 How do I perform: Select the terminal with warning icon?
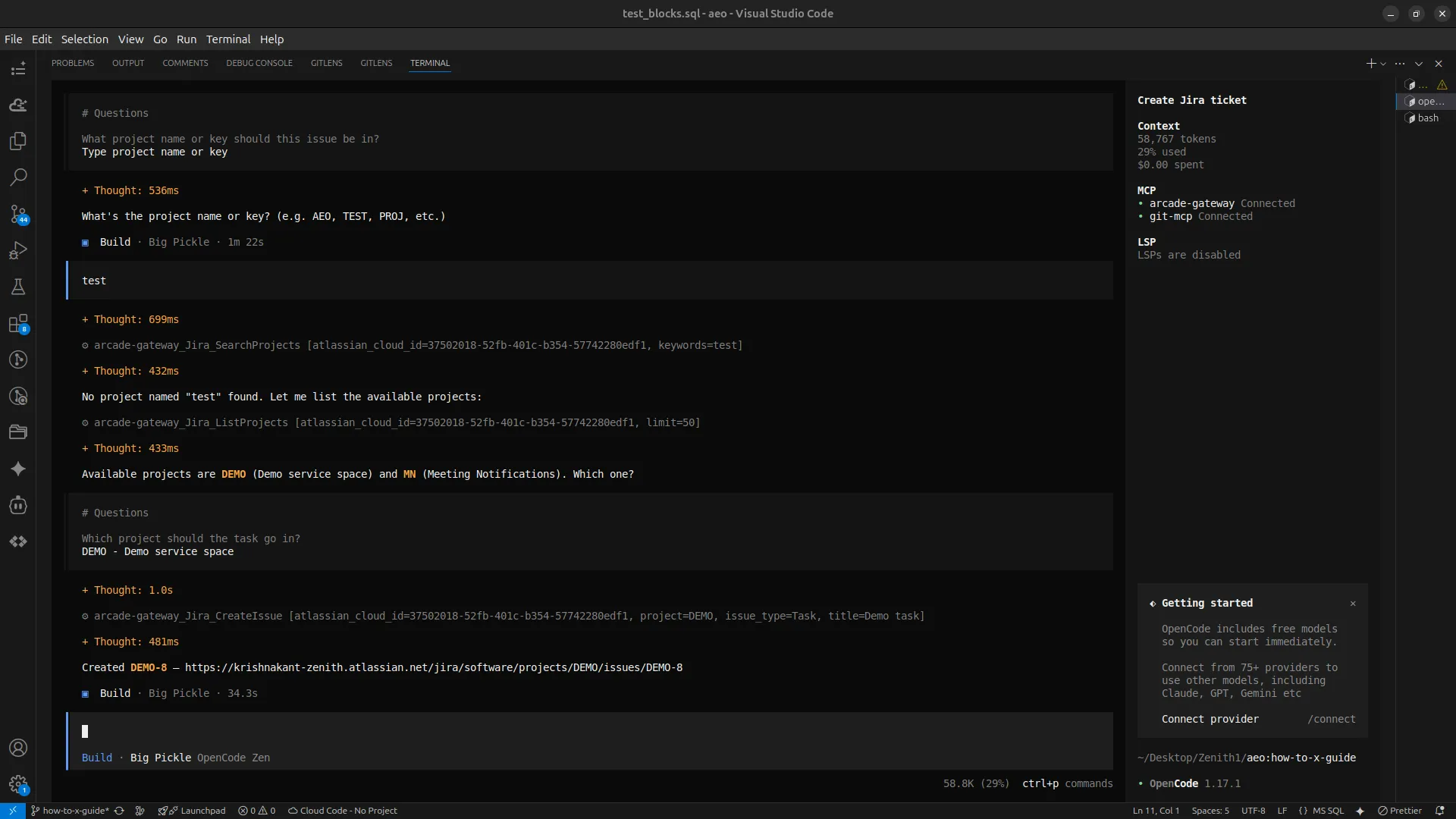[x=1426, y=85]
